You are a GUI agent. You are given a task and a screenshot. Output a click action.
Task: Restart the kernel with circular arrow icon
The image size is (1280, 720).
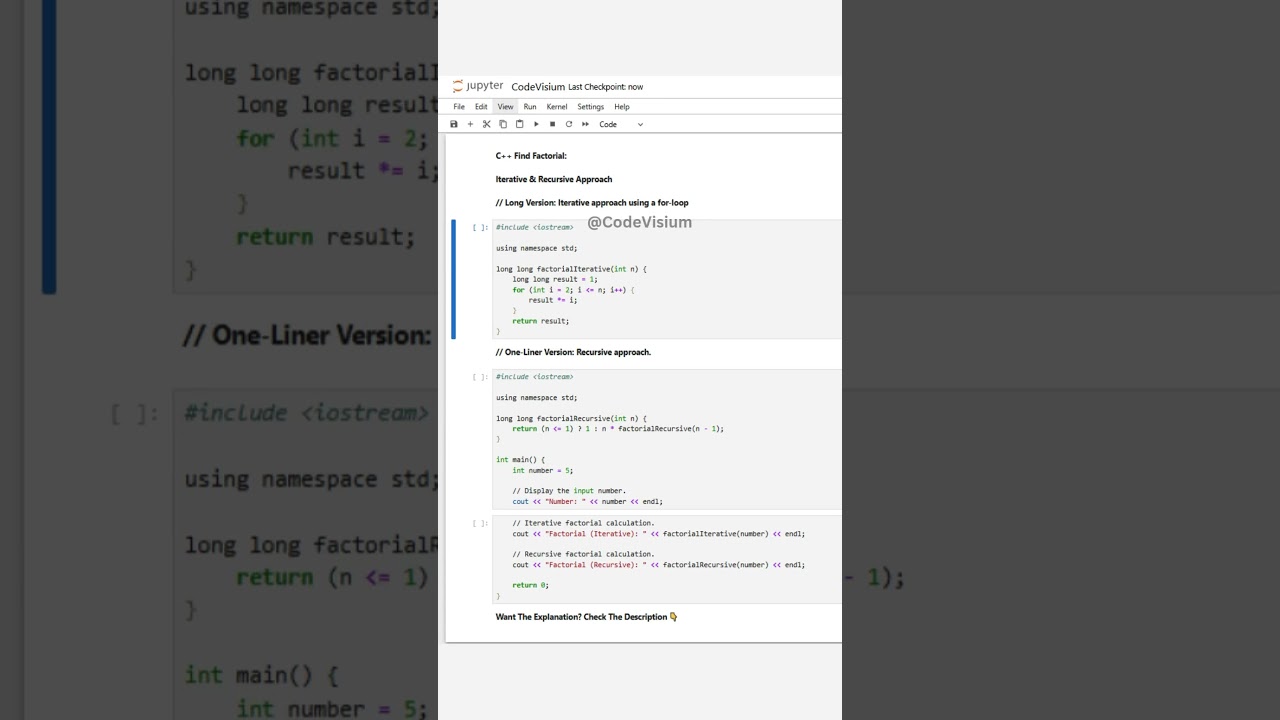[569, 124]
